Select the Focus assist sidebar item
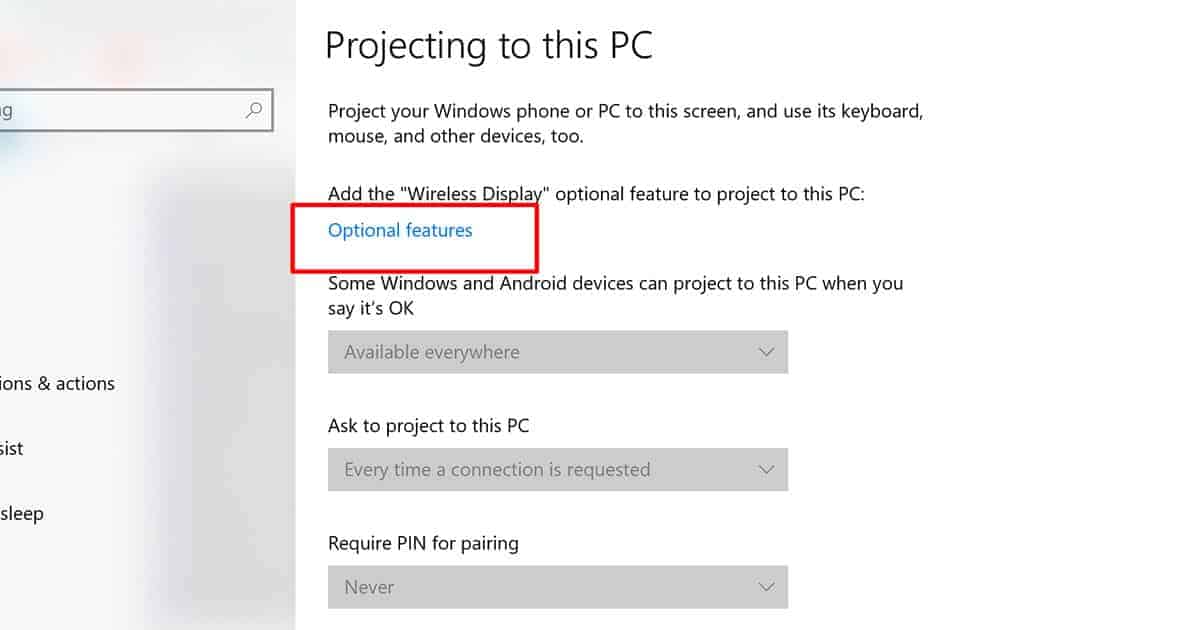 [x=12, y=449]
